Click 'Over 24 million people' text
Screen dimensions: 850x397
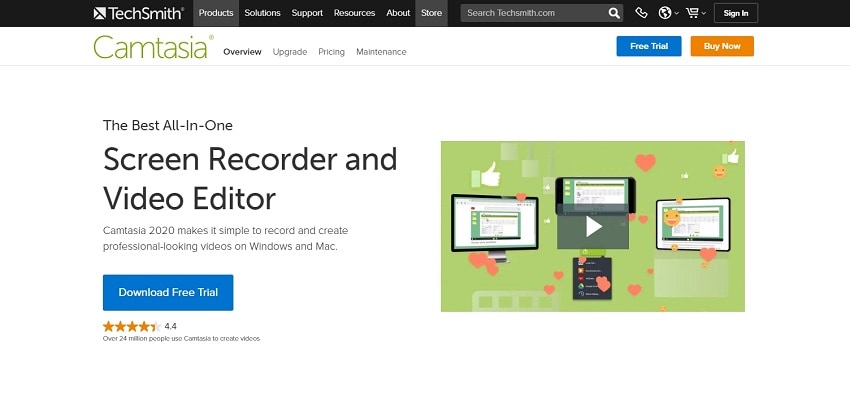[181, 339]
